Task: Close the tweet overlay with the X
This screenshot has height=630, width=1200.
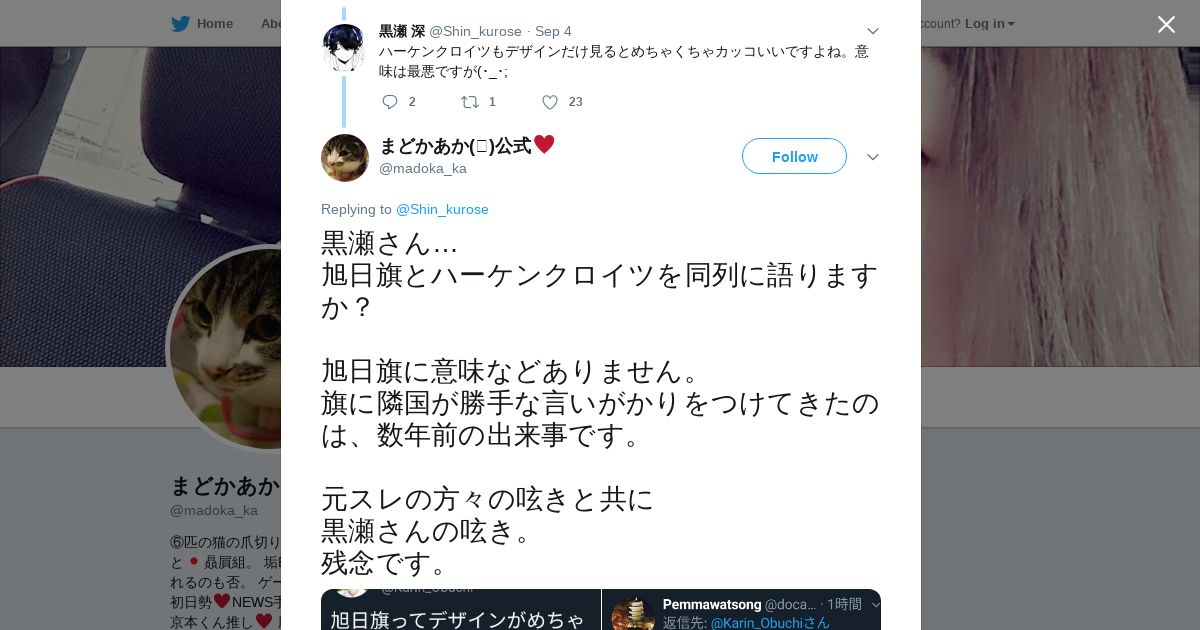Action: (1166, 24)
